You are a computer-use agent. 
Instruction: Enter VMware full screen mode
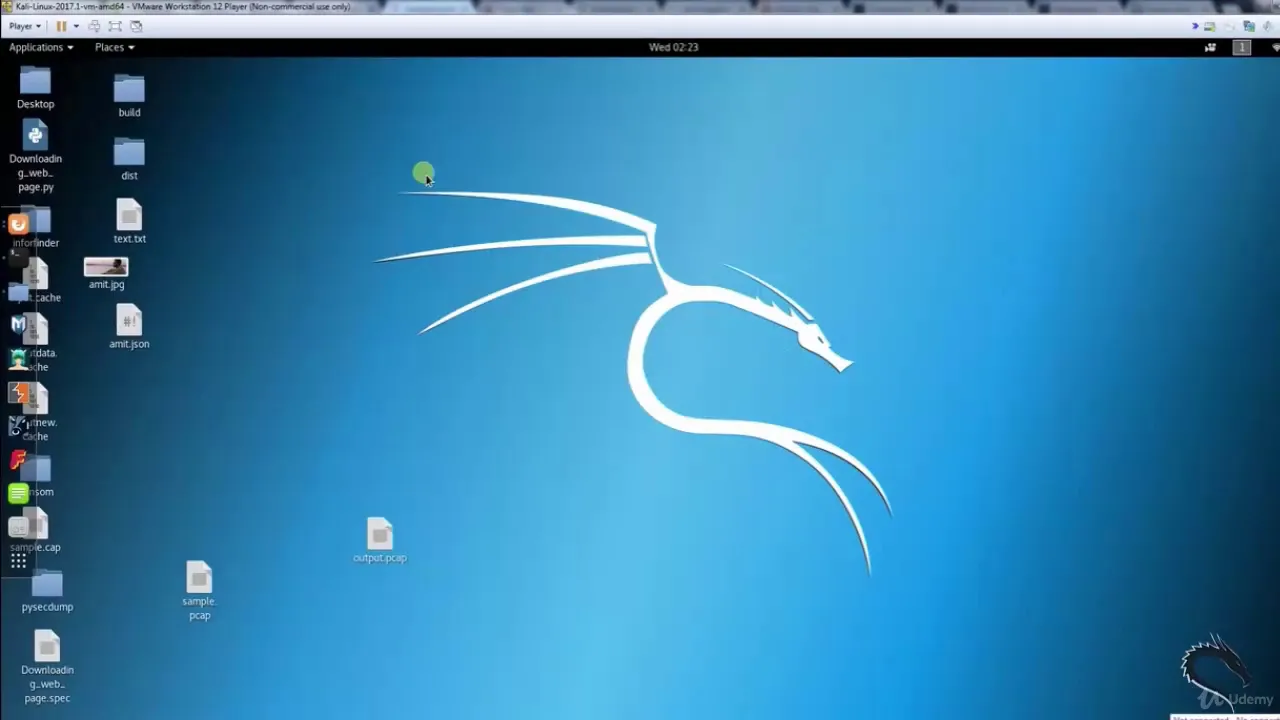point(115,26)
